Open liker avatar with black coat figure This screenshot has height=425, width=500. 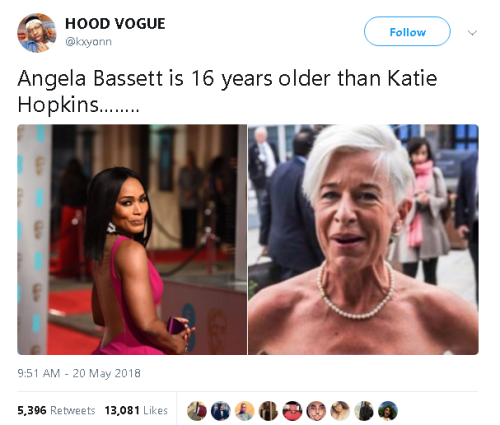364,411
